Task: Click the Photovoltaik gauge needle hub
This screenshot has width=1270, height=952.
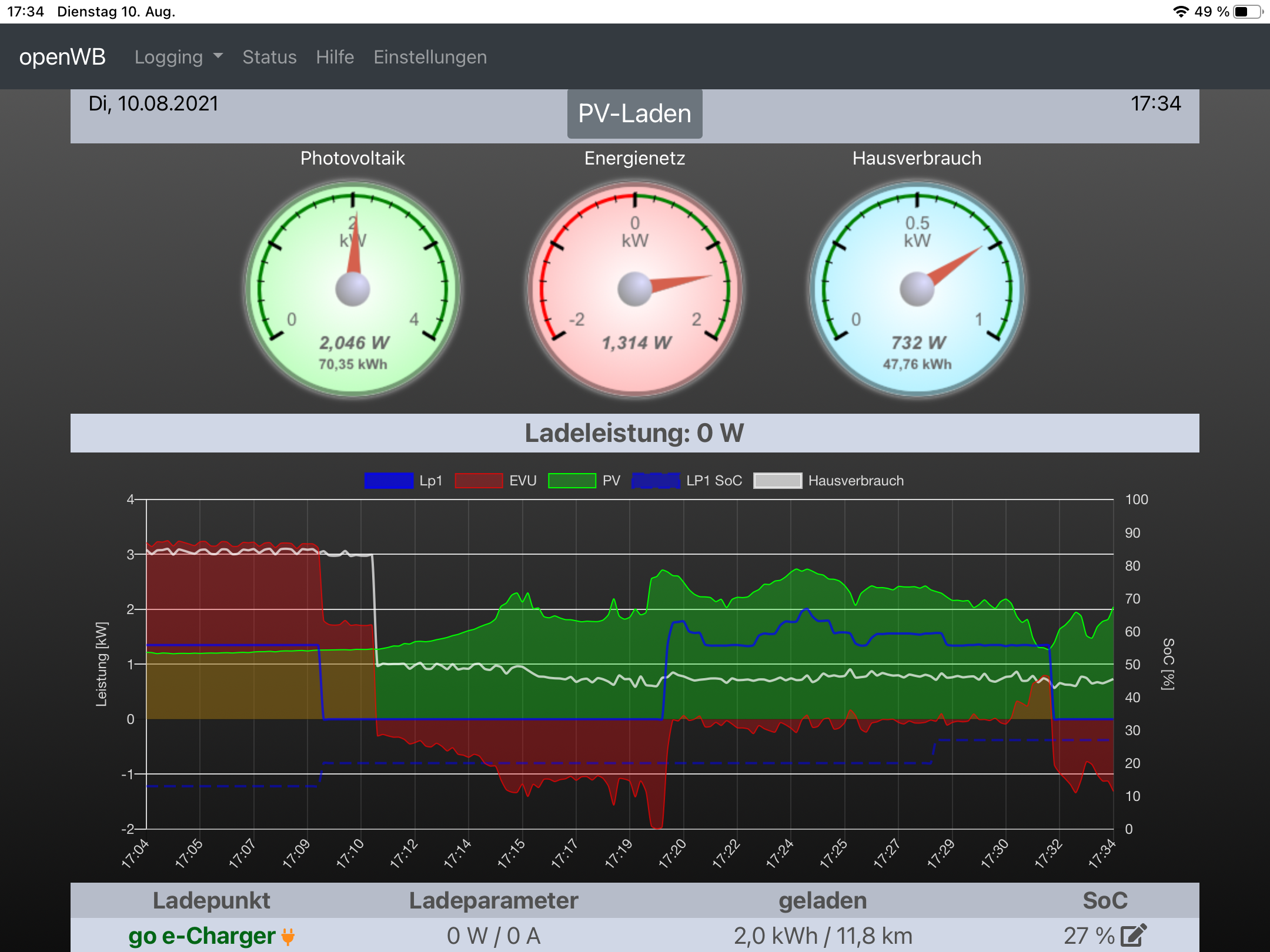Action: pyautogui.click(x=353, y=289)
